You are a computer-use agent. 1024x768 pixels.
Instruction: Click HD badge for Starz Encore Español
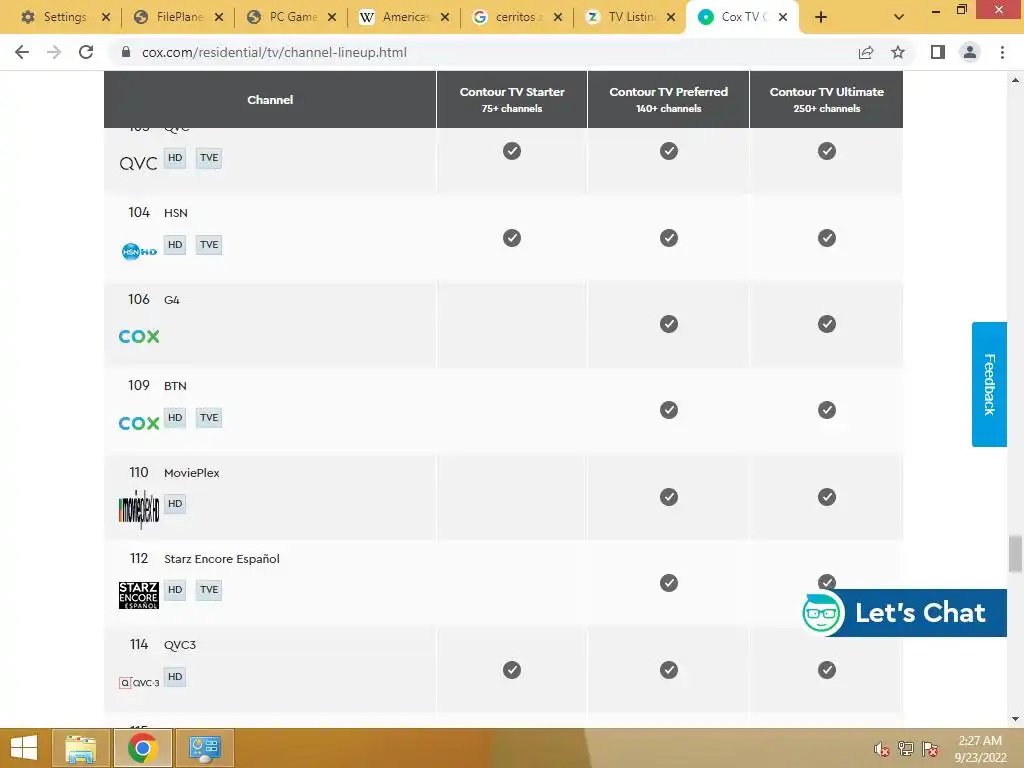(x=175, y=590)
